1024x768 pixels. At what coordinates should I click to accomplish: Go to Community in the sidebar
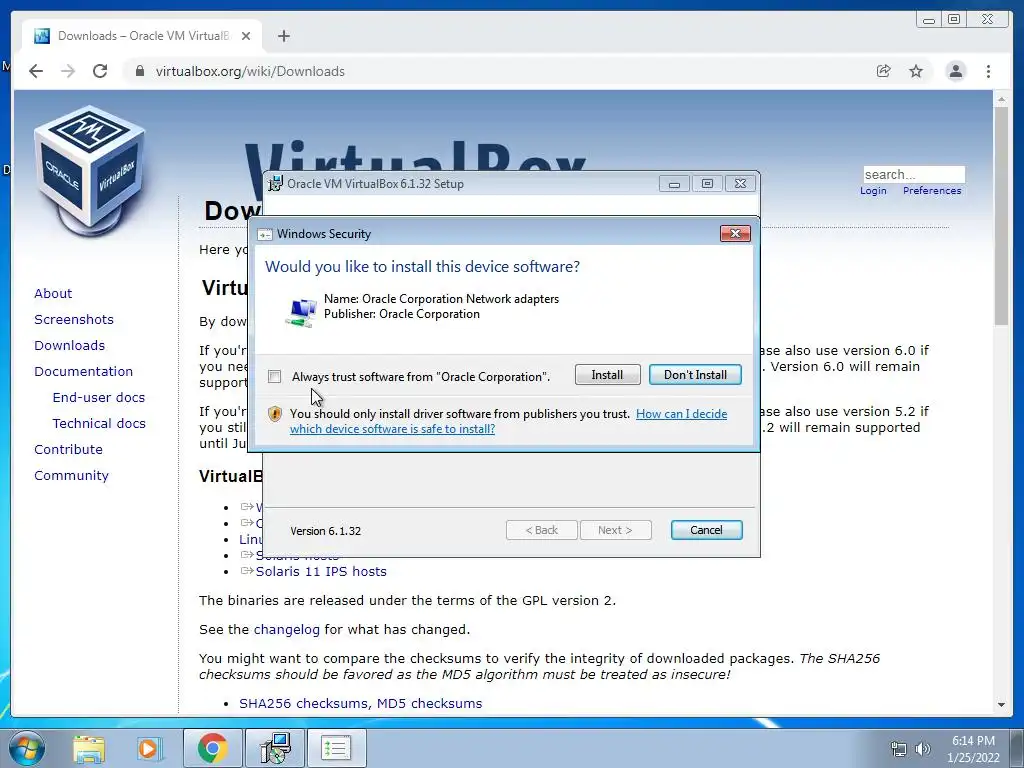tap(71, 476)
